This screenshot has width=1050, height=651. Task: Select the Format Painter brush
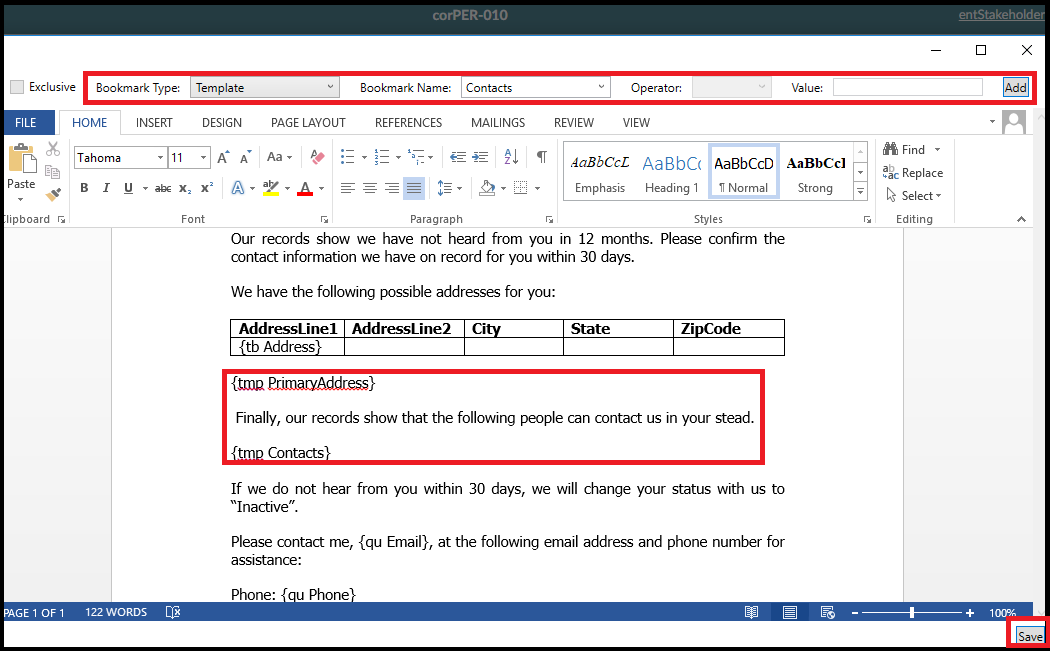53,195
